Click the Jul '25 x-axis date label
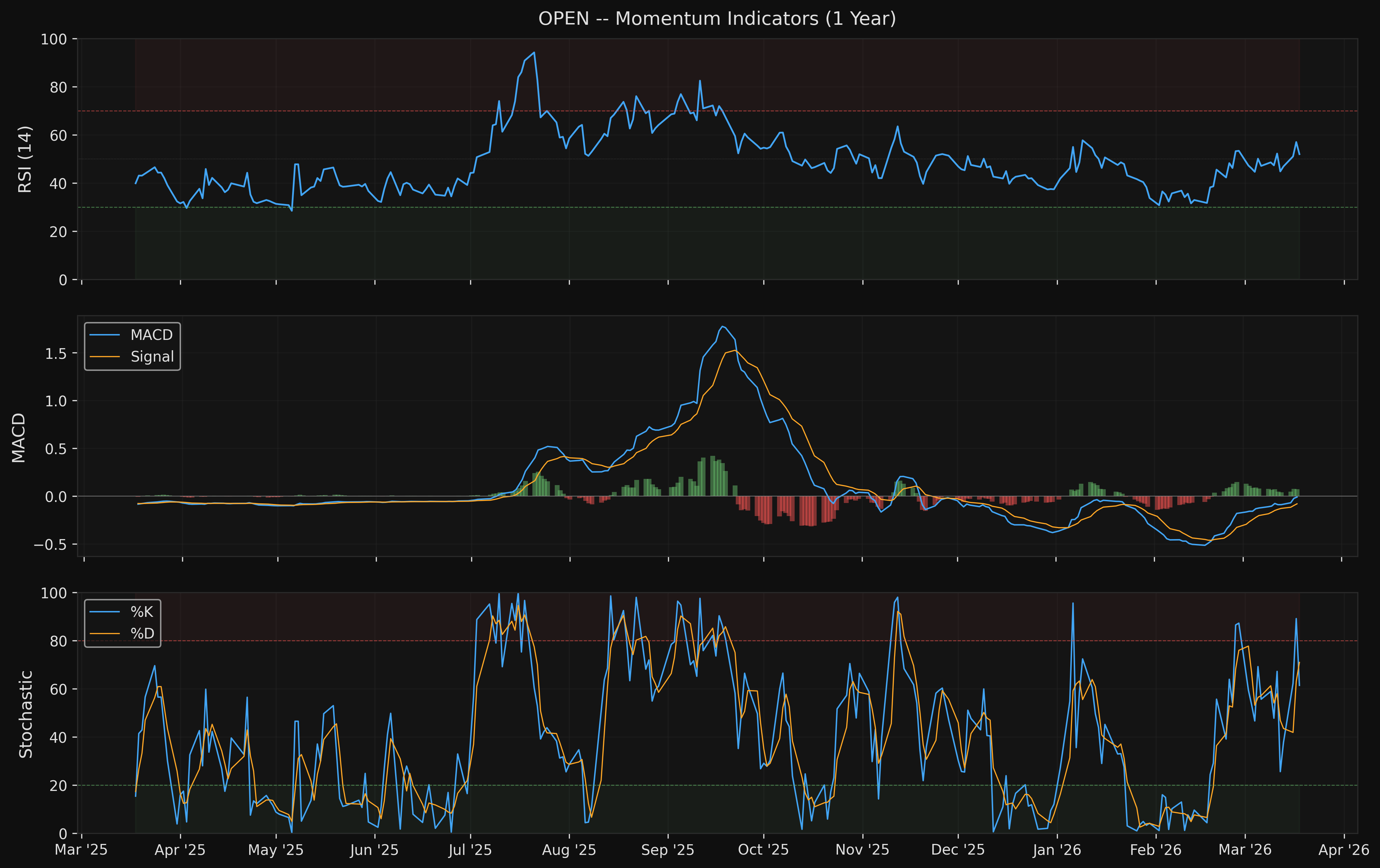 pyautogui.click(x=470, y=850)
